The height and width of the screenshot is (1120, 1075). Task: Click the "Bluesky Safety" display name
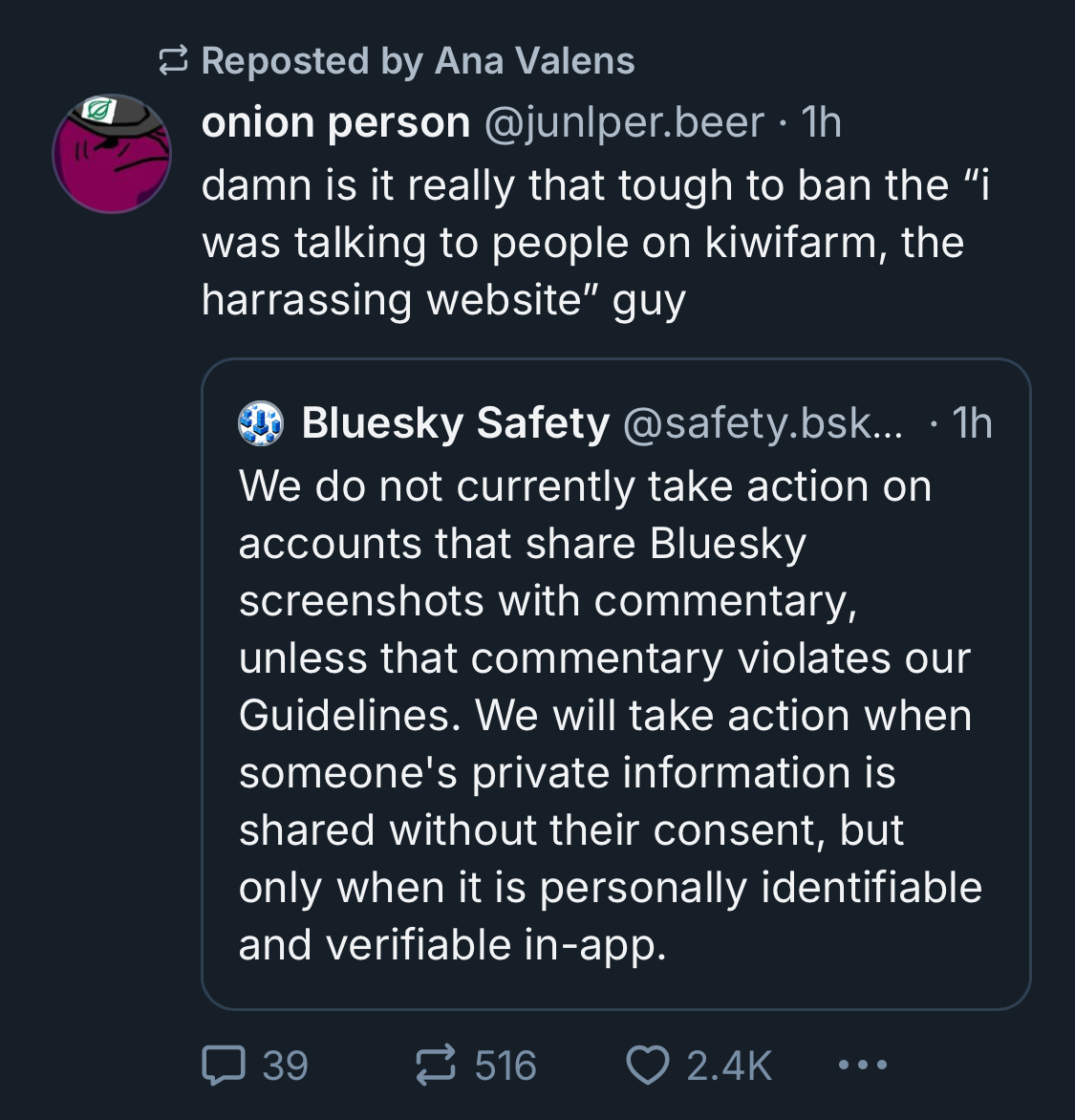(x=455, y=423)
